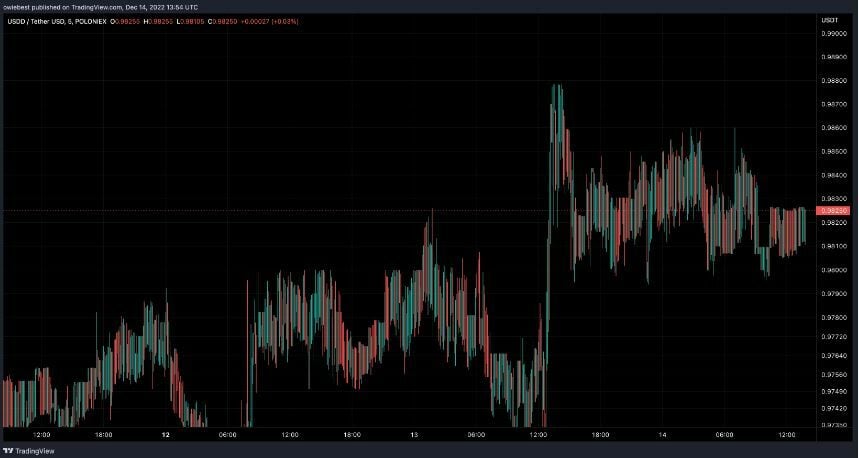Click the day 13 date label on time axis
Viewport: 859px width, 458px height.
(x=414, y=435)
